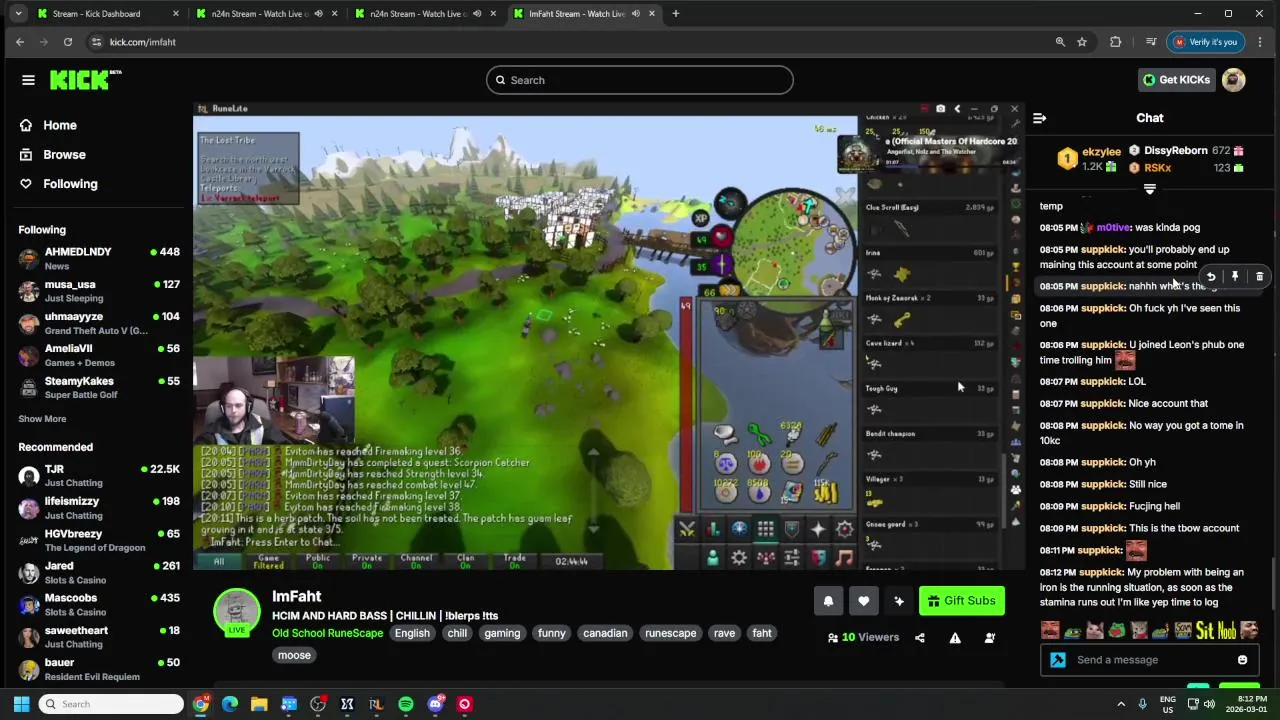Switch to the Stream - Kick Dashboard tab
Screen dimensions: 1280x720
click(x=106, y=14)
